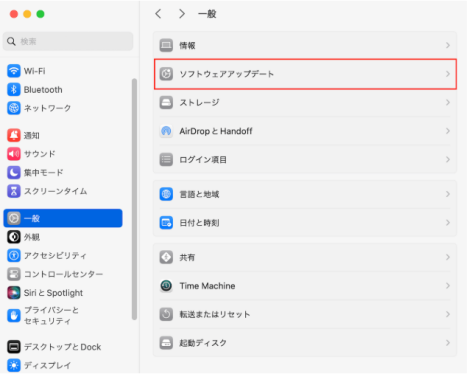Image resolution: width=470 pixels, height=374 pixels.
Task: Open the Wi-Fi settings pane label
Action: coord(34,71)
